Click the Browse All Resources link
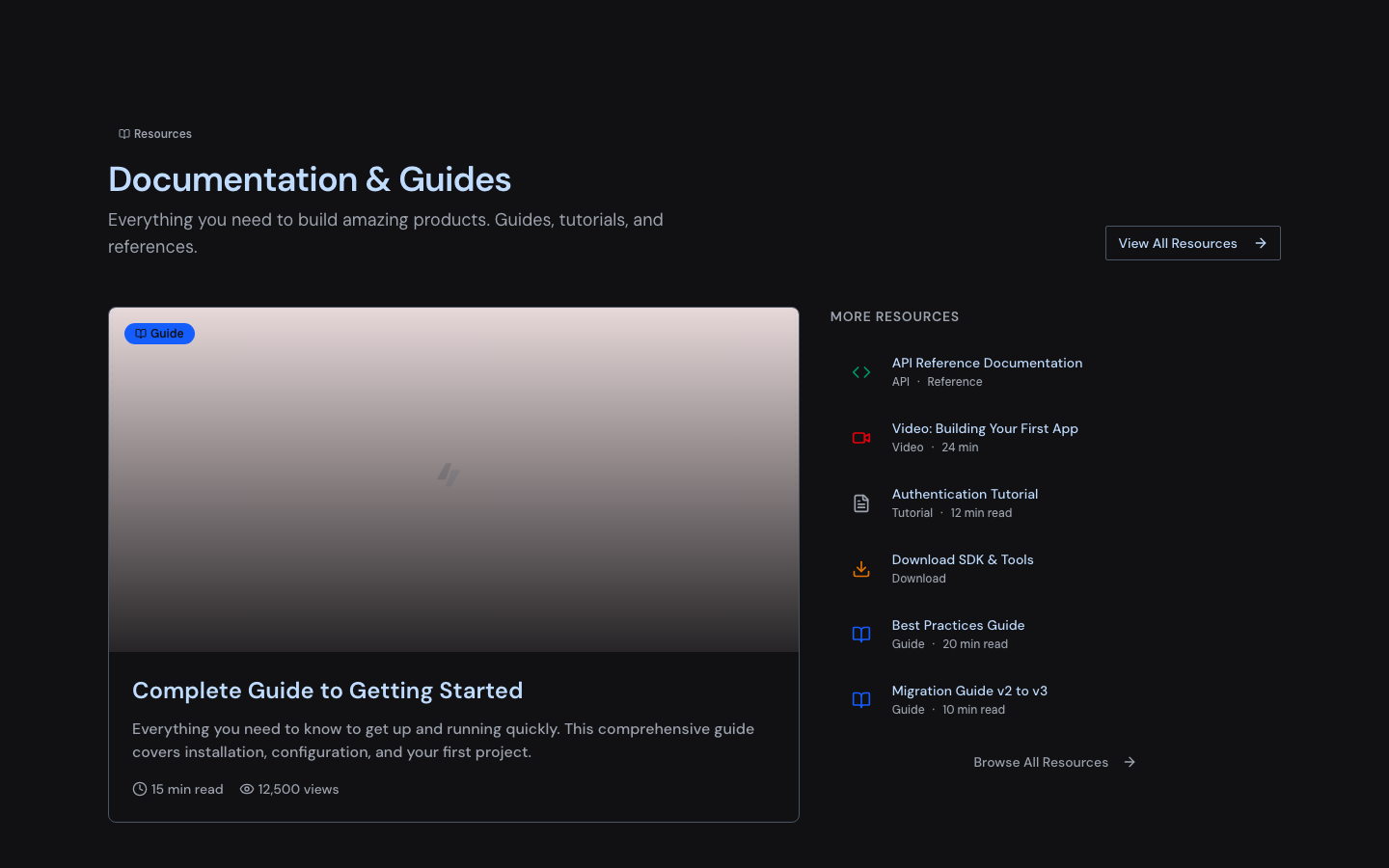 pyautogui.click(x=1041, y=762)
